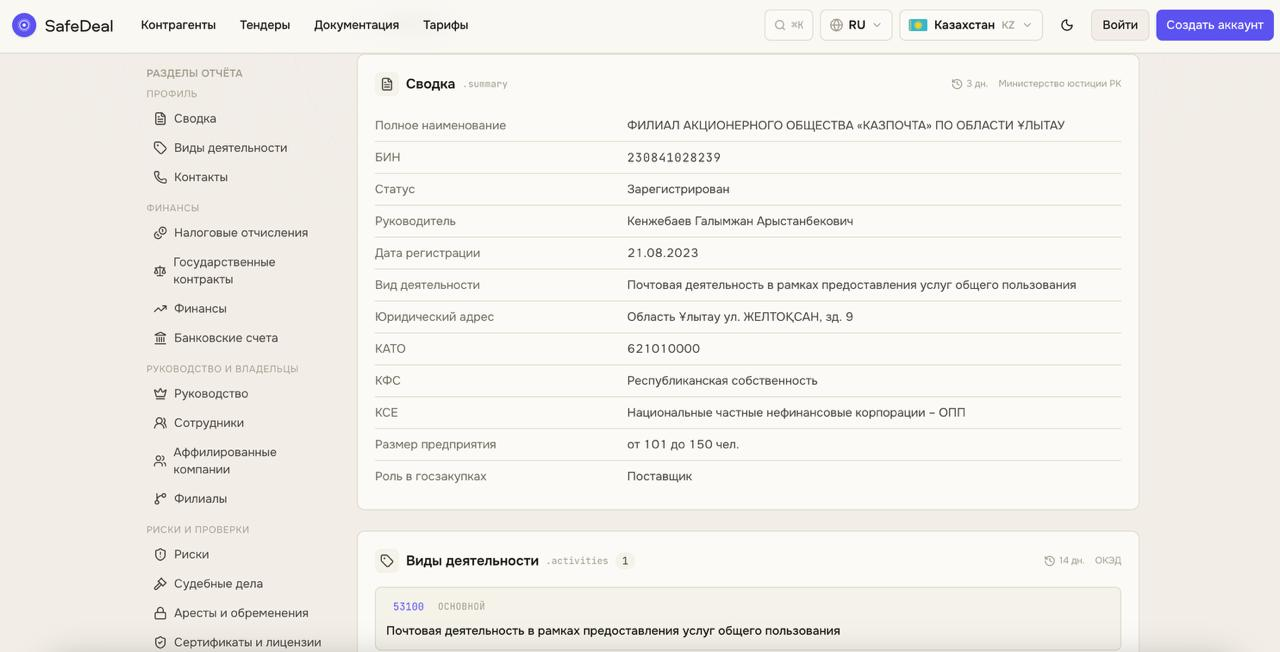Click the tag icon in Виды деятельности card header
This screenshot has width=1280, height=652.
(387, 561)
